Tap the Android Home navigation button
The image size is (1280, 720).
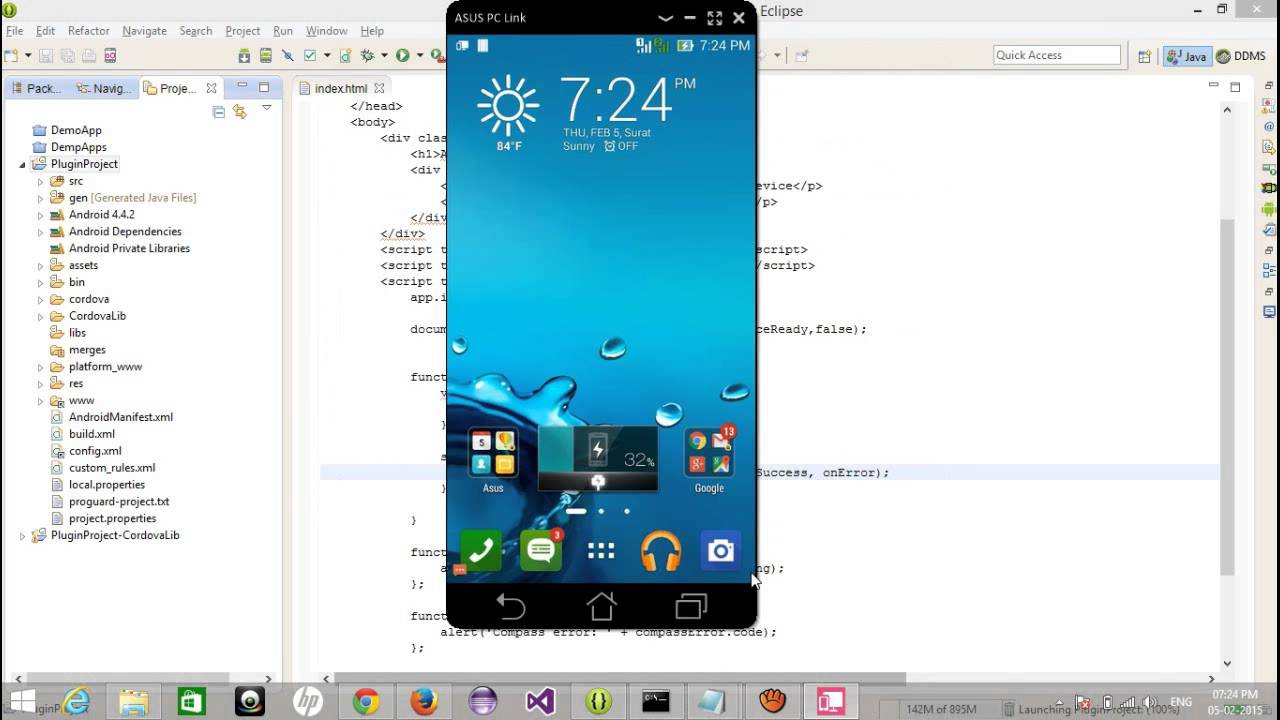[601, 606]
